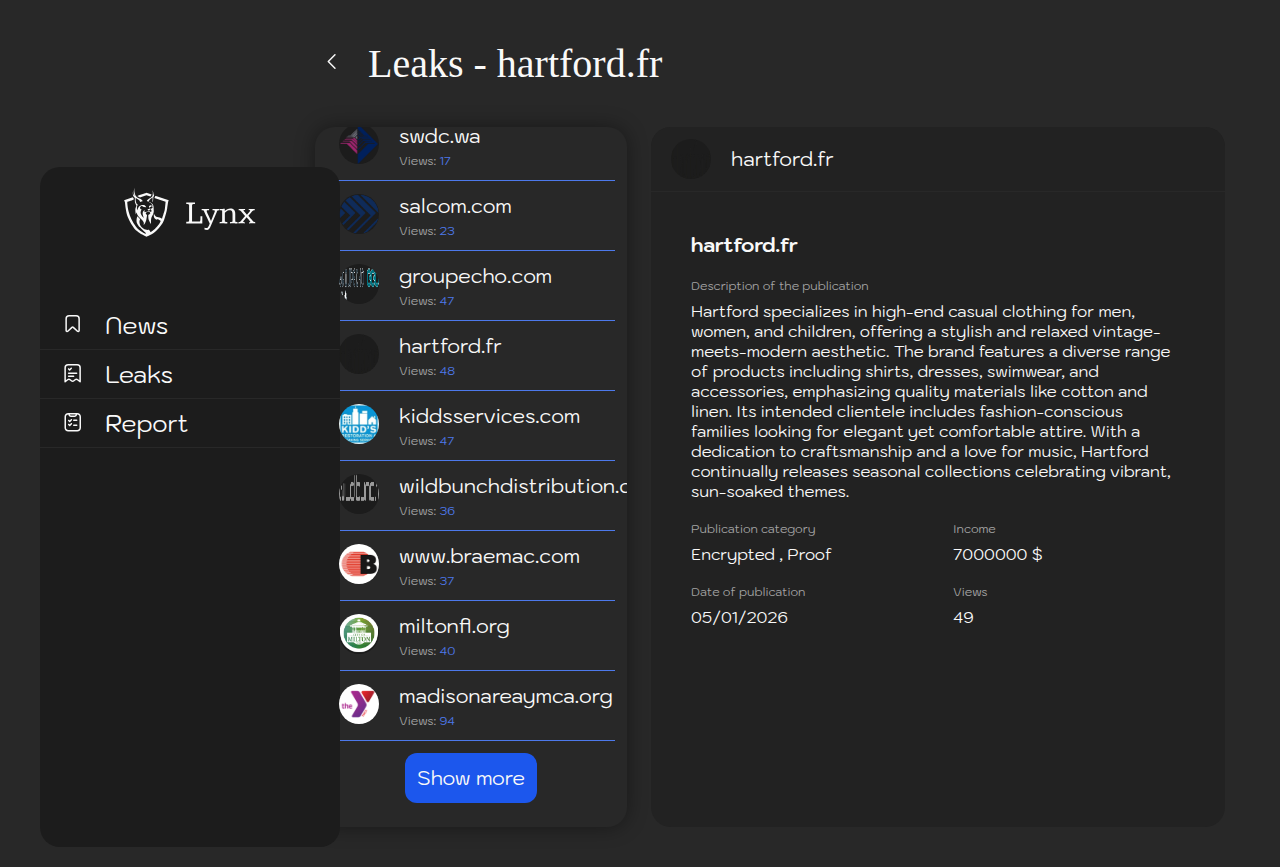1280x867 pixels.
Task: Click the Kidd's Services logo icon
Action: tap(359, 424)
